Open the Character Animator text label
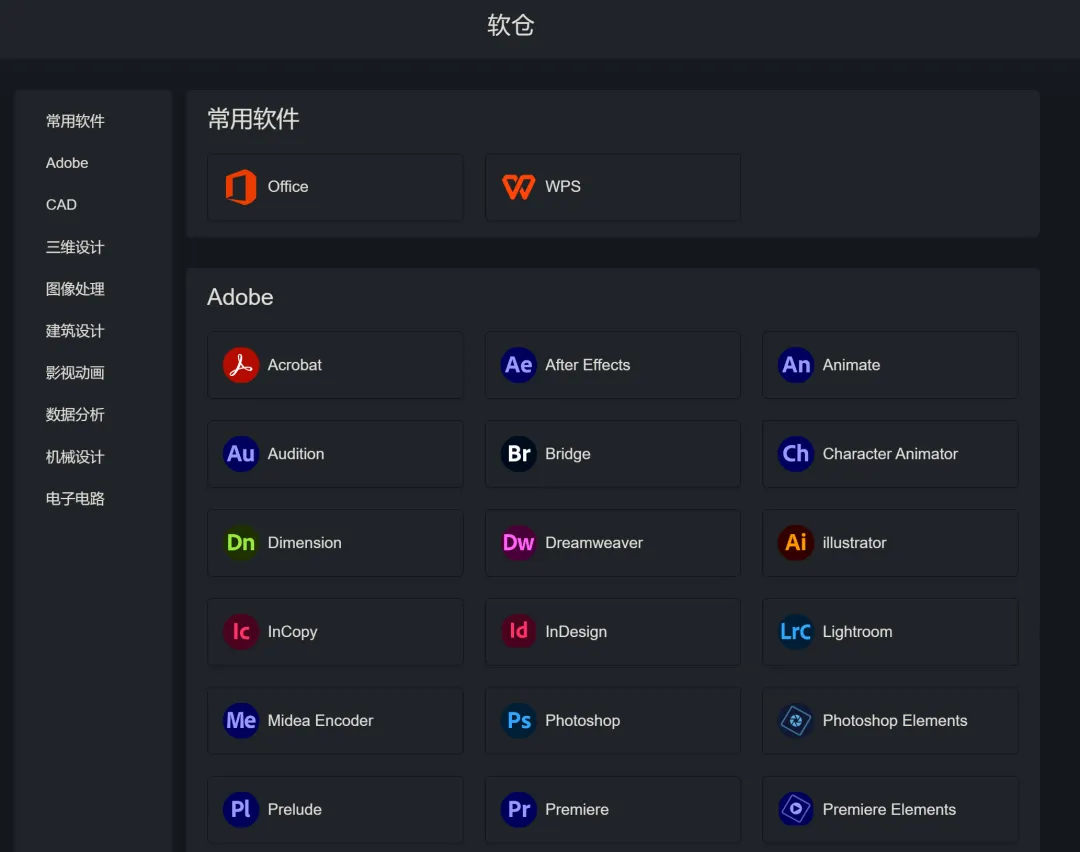Image resolution: width=1080 pixels, height=852 pixels. coord(890,454)
